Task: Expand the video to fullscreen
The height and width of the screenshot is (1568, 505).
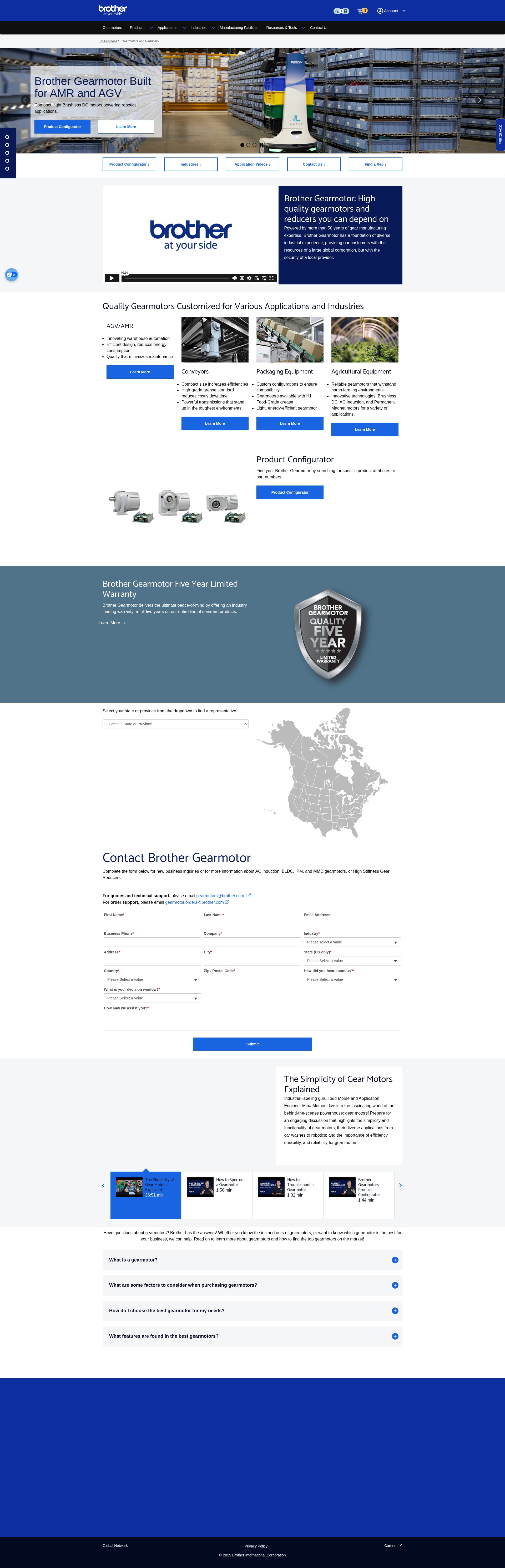Action: pos(272,278)
